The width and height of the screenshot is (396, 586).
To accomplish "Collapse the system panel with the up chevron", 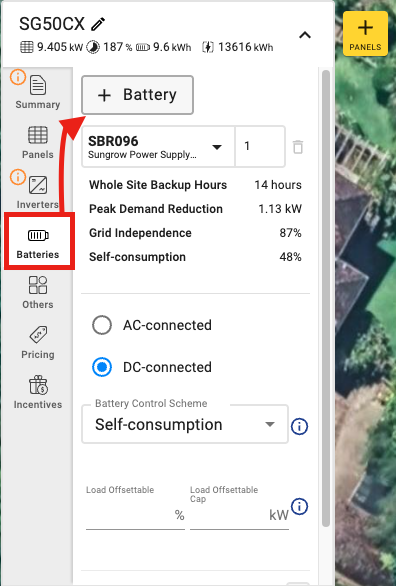I will [x=305, y=35].
